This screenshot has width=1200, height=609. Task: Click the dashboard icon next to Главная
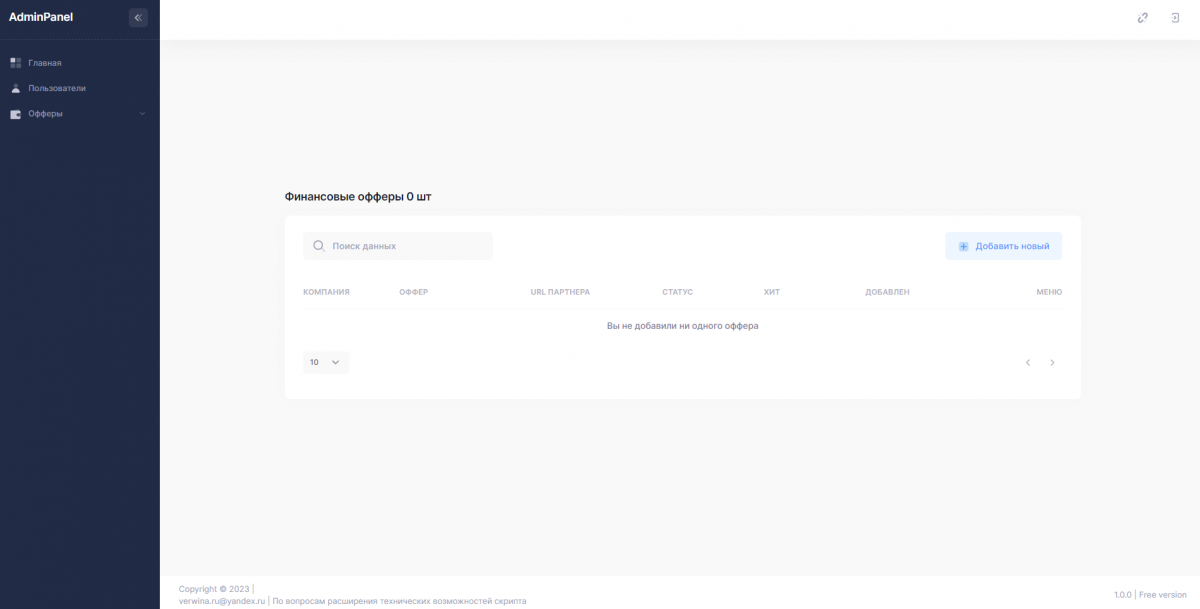[x=15, y=63]
